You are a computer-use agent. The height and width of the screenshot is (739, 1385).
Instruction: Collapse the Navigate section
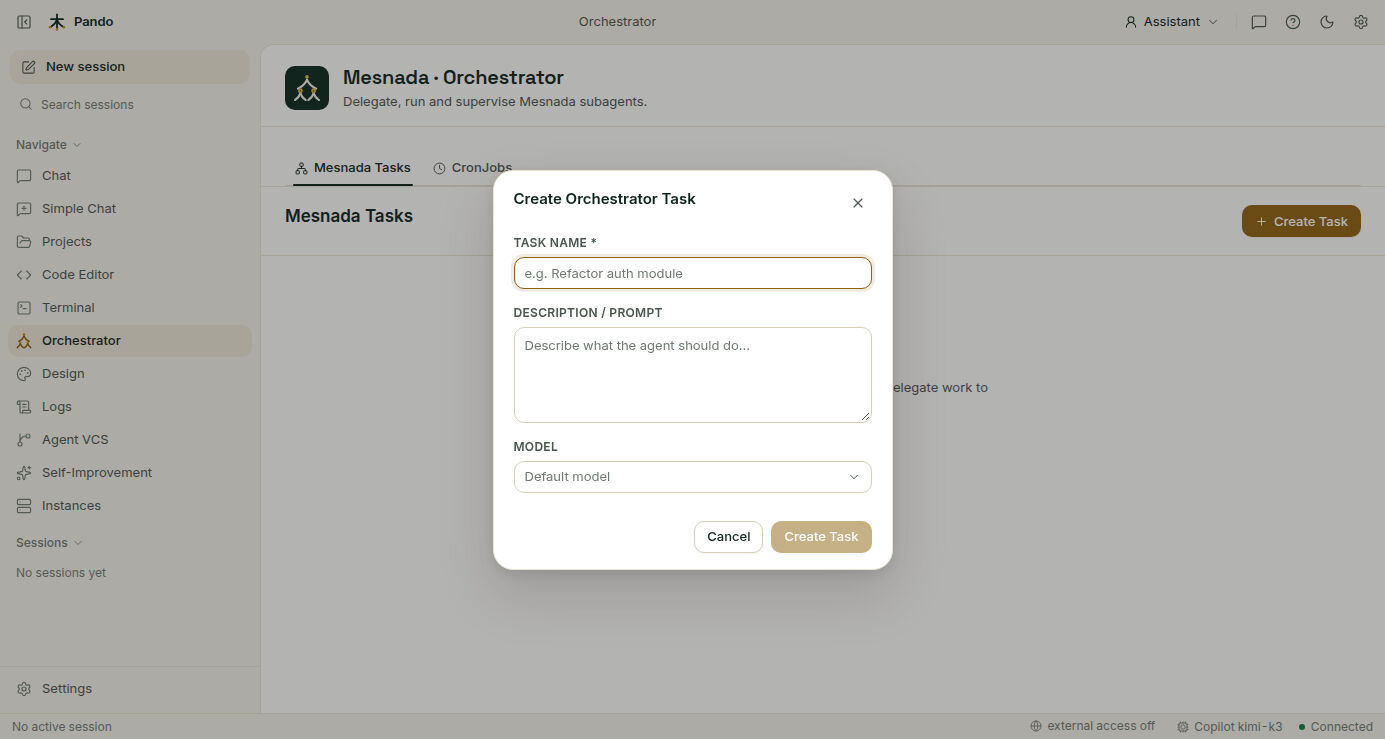click(x=48, y=145)
